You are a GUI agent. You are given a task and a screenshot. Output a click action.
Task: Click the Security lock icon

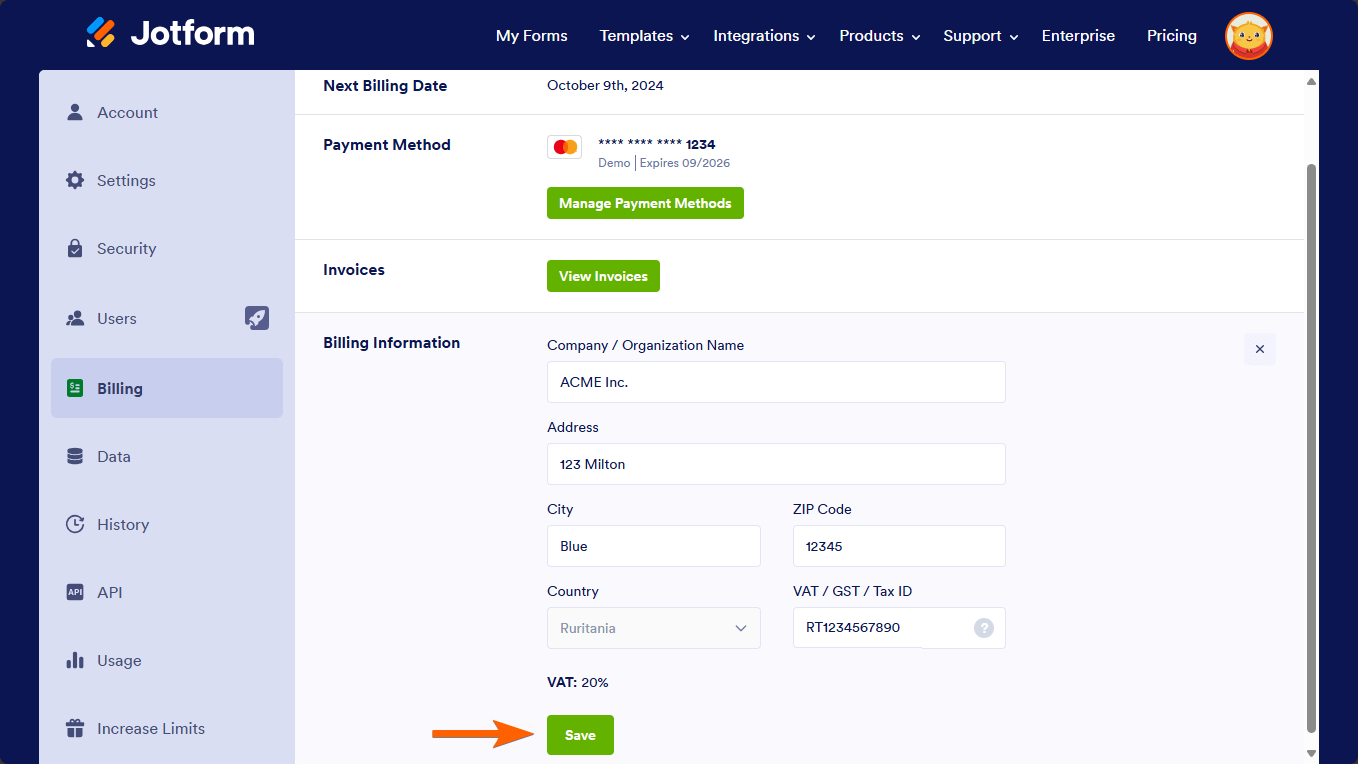click(75, 248)
